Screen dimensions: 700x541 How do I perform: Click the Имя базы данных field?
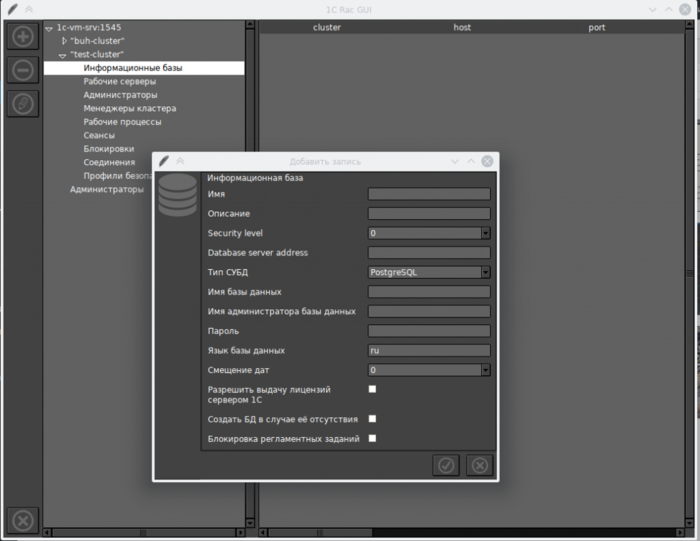(429, 292)
